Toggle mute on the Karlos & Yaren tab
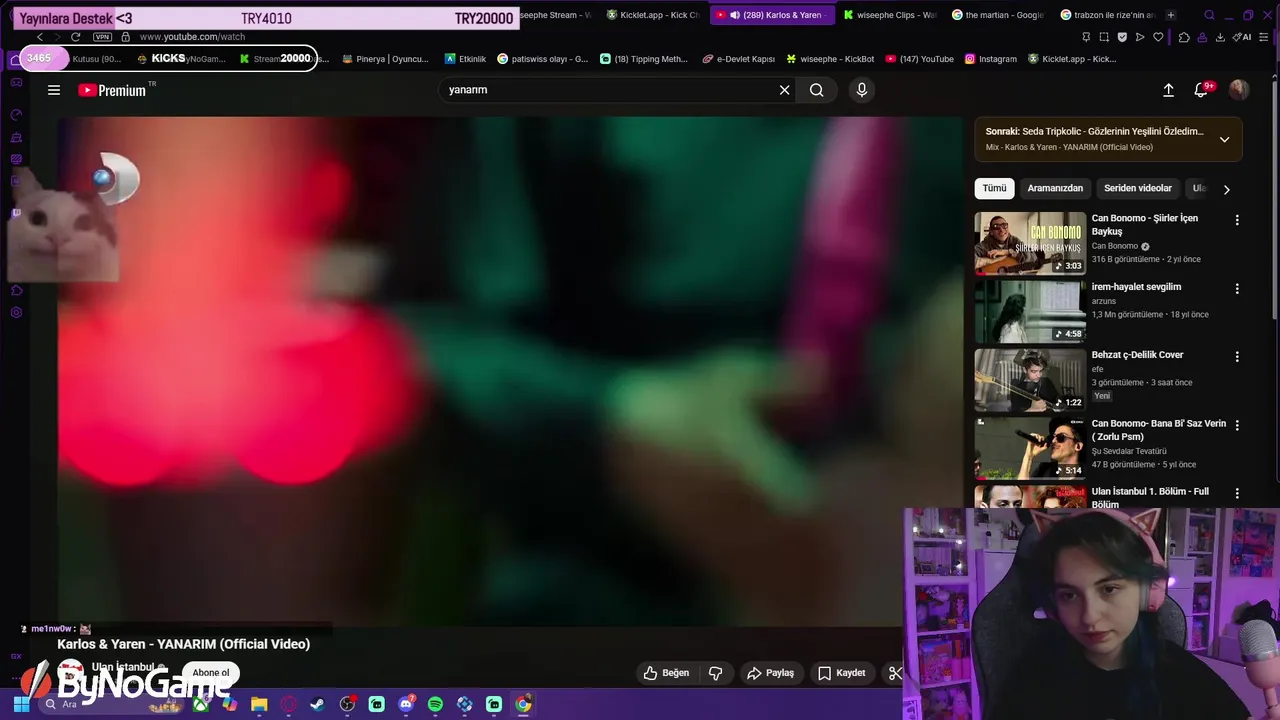 pos(735,15)
